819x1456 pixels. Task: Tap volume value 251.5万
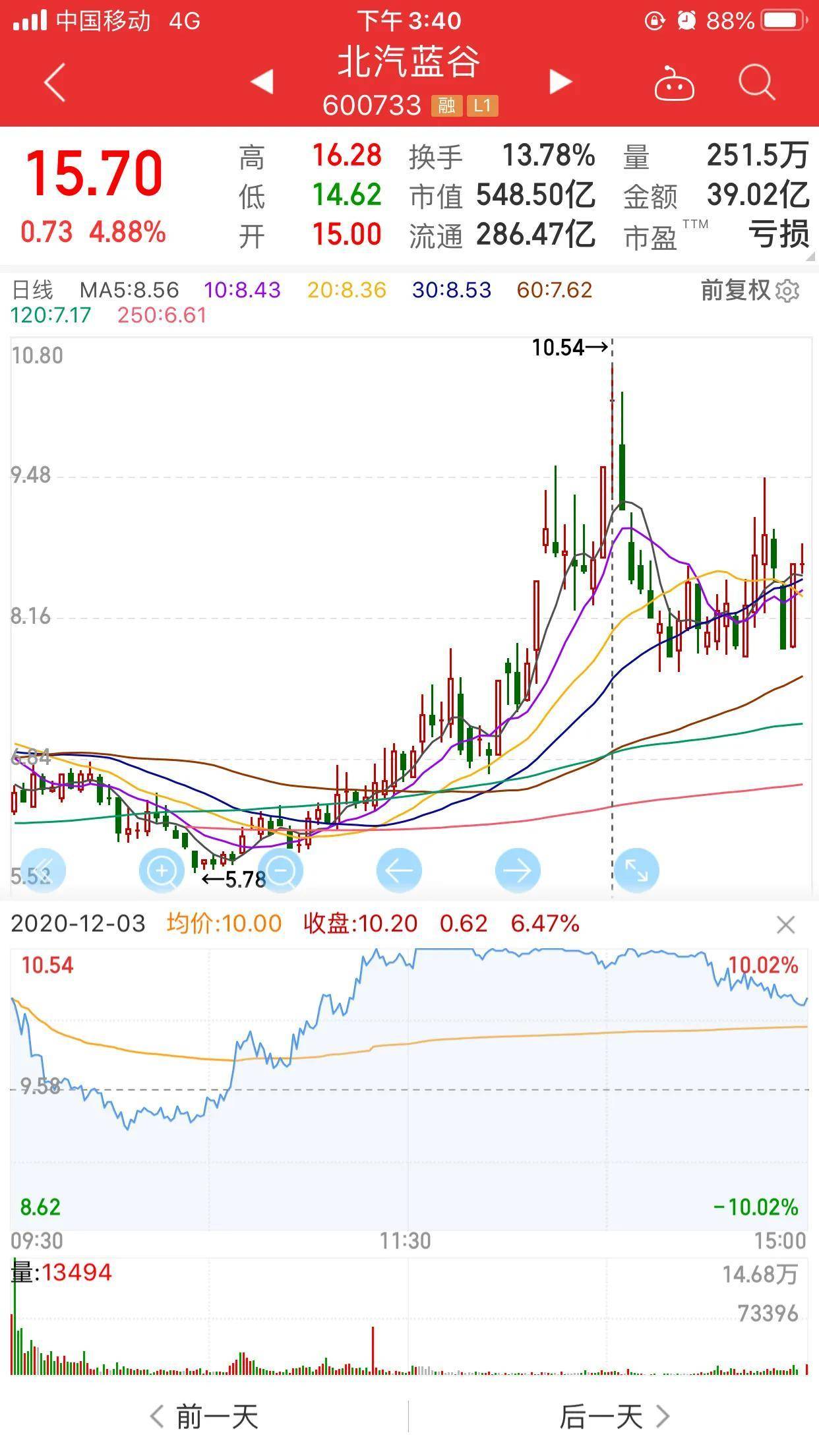[x=758, y=156]
